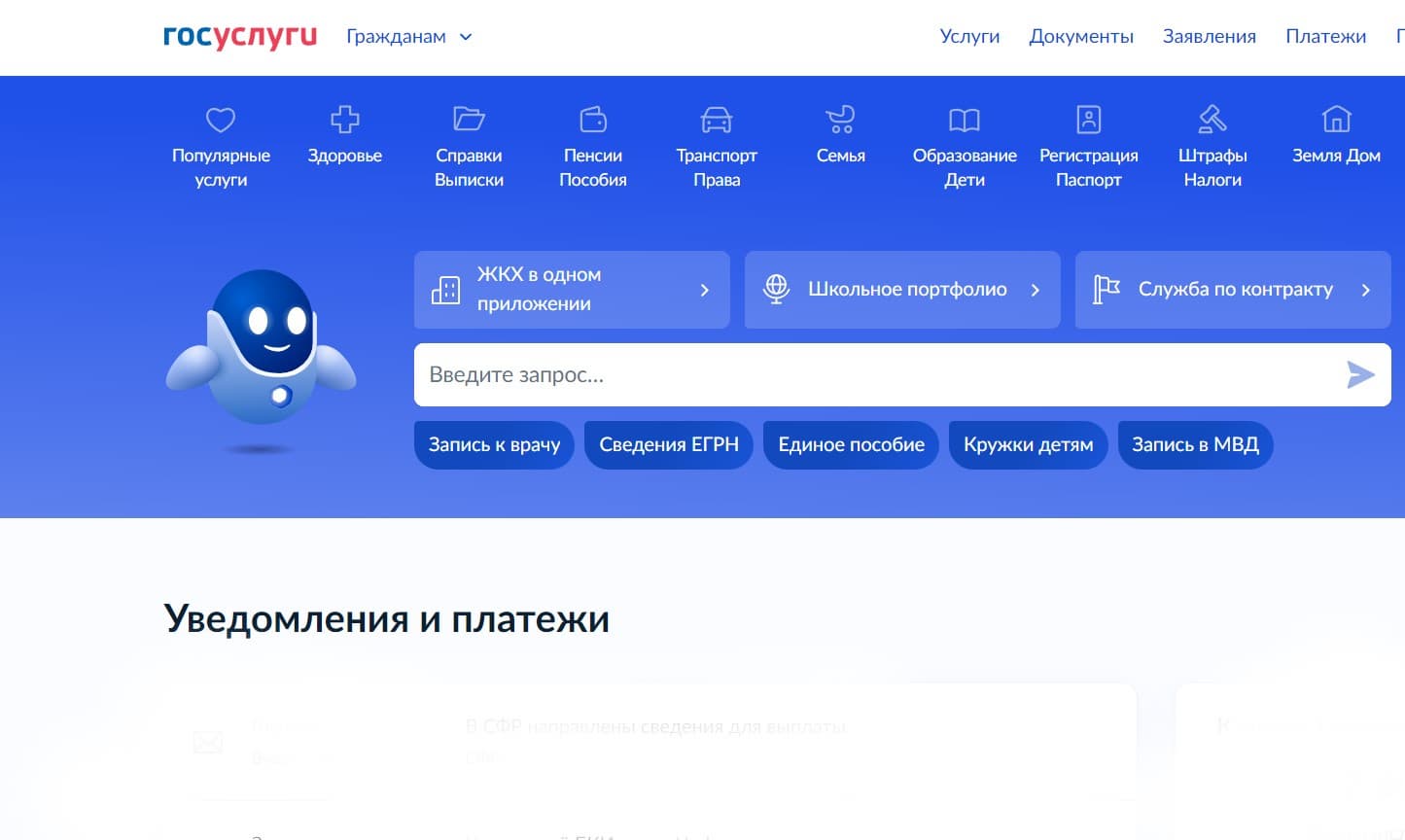Viewport: 1405px width, 840px height.
Task: Open the Школьное портфолио banner
Action: 902,290
